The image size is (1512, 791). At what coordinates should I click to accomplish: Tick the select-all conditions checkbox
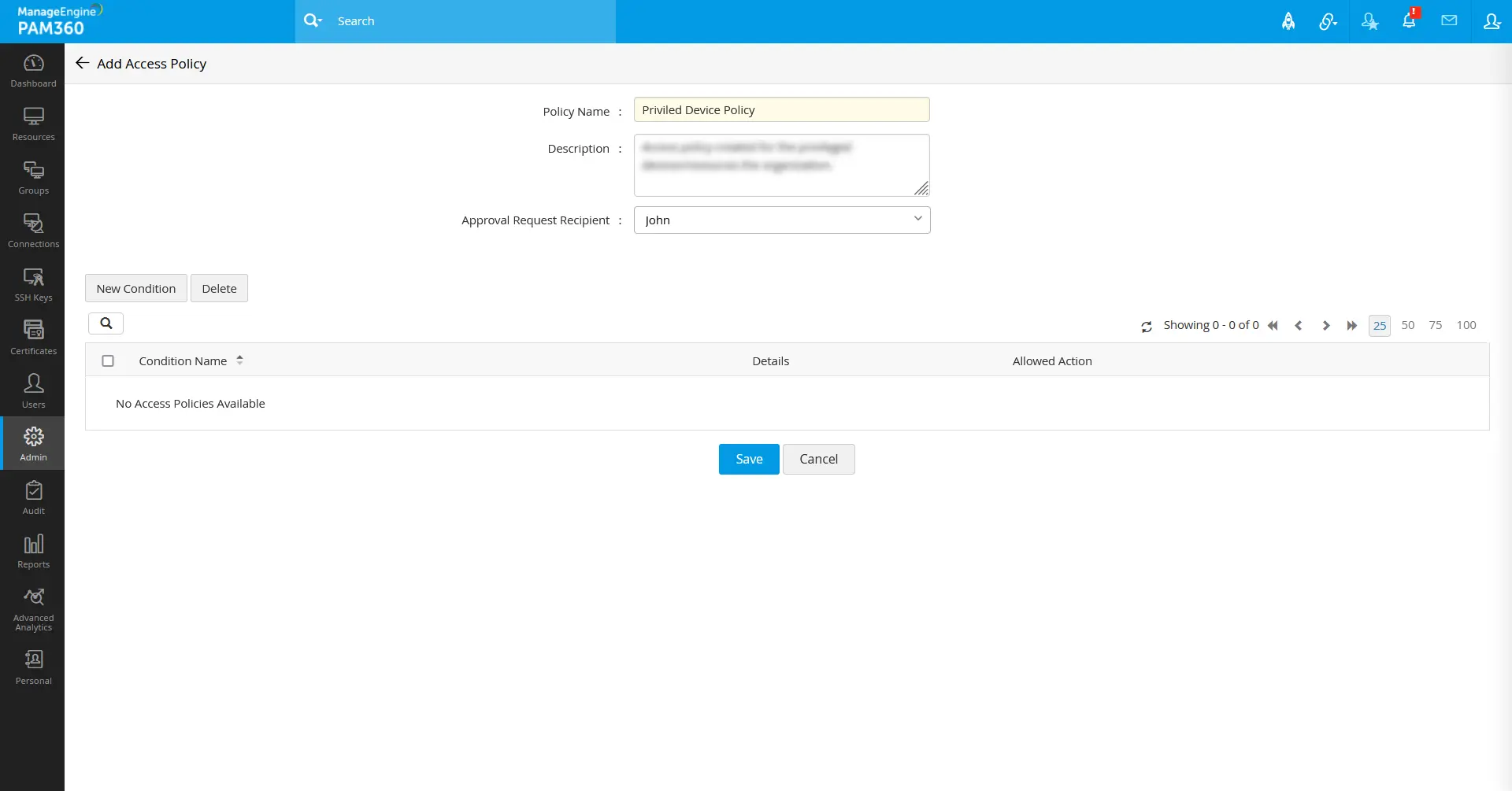click(x=108, y=360)
